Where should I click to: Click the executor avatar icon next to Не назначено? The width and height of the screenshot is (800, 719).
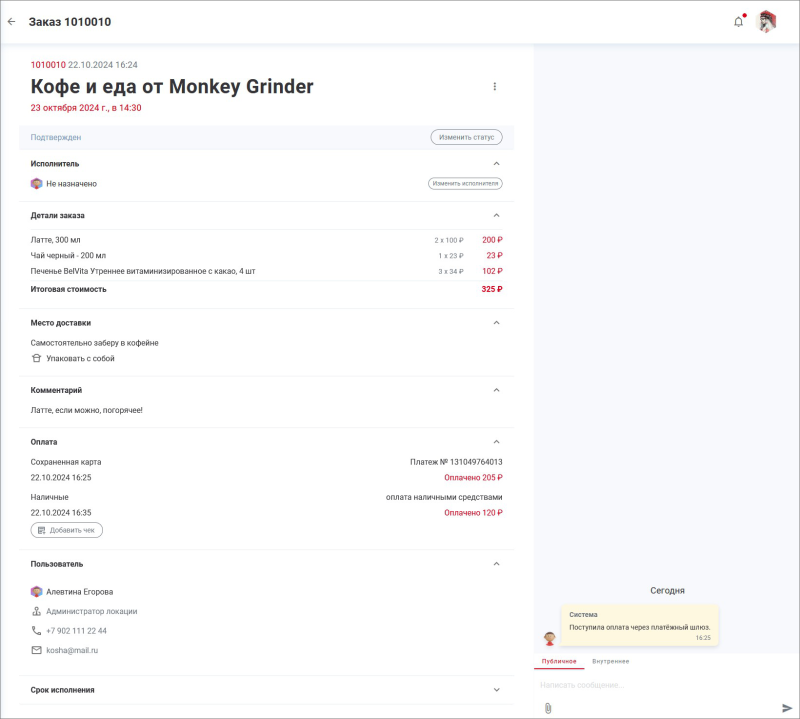click(36, 184)
